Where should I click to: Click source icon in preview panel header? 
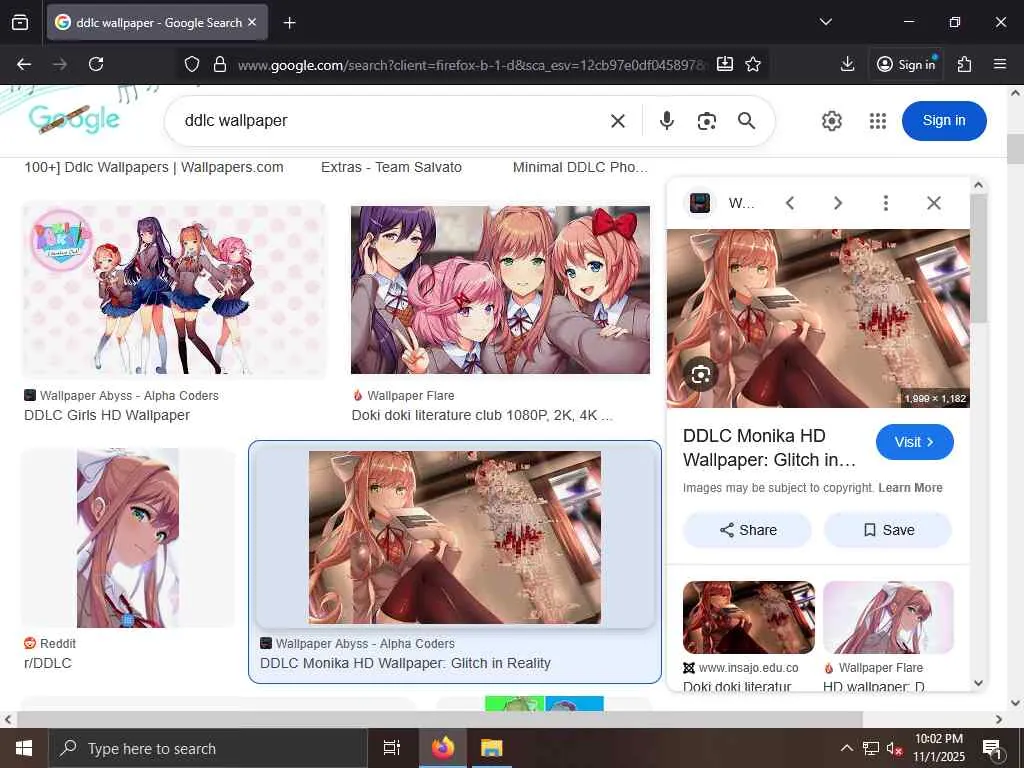(699, 203)
